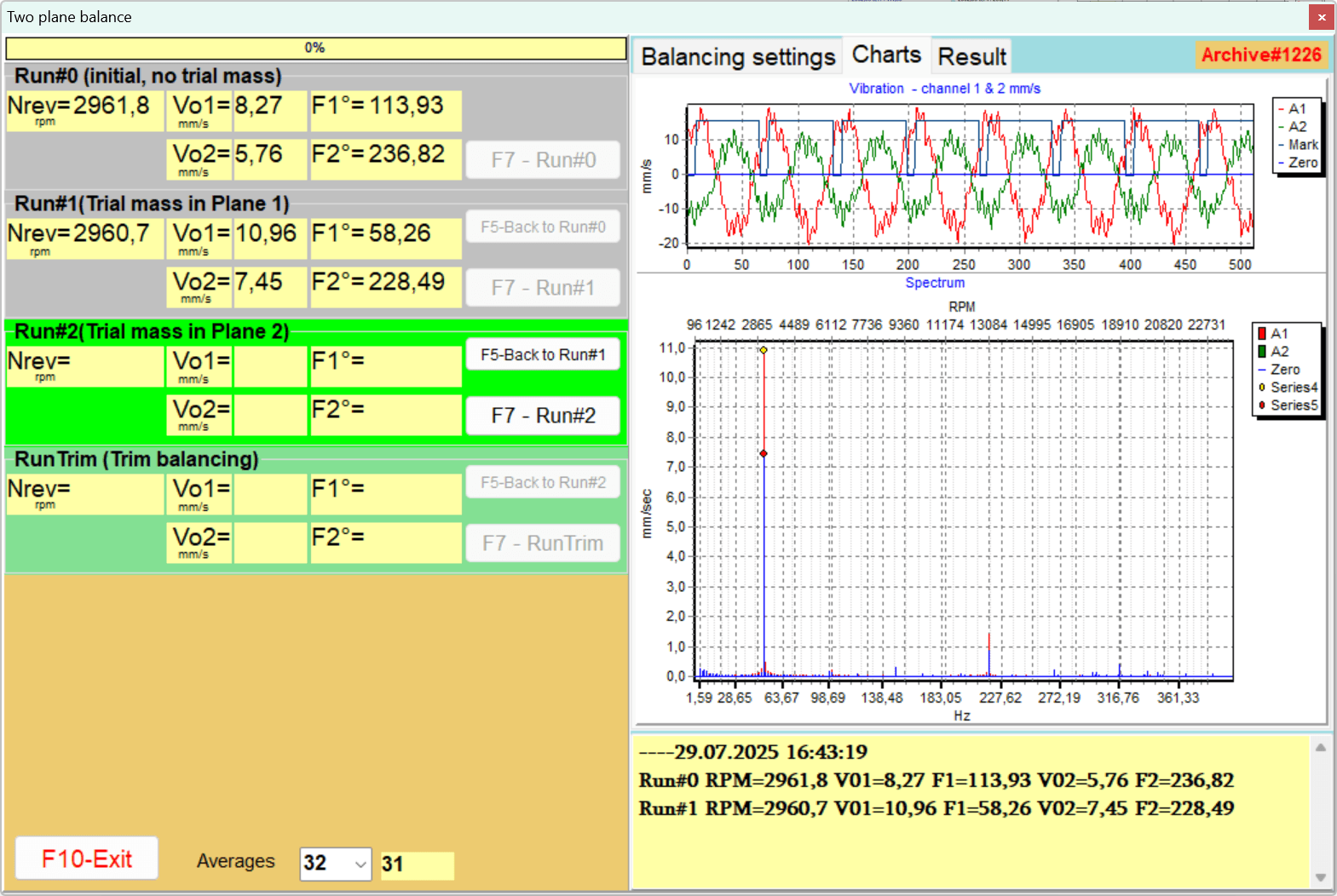Image resolution: width=1337 pixels, height=896 pixels.
Task: Click the red peak marker on spectrum plot
Action: point(764,454)
